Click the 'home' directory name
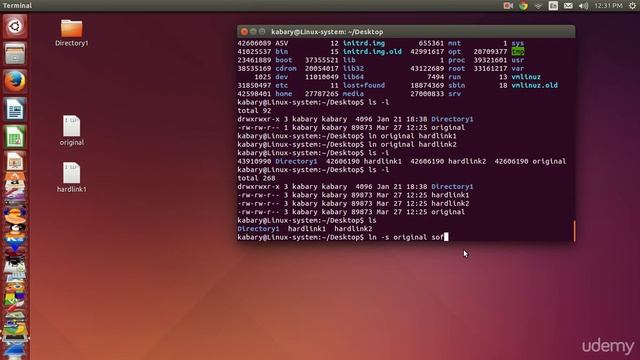This screenshot has height=360, width=640. (284, 94)
